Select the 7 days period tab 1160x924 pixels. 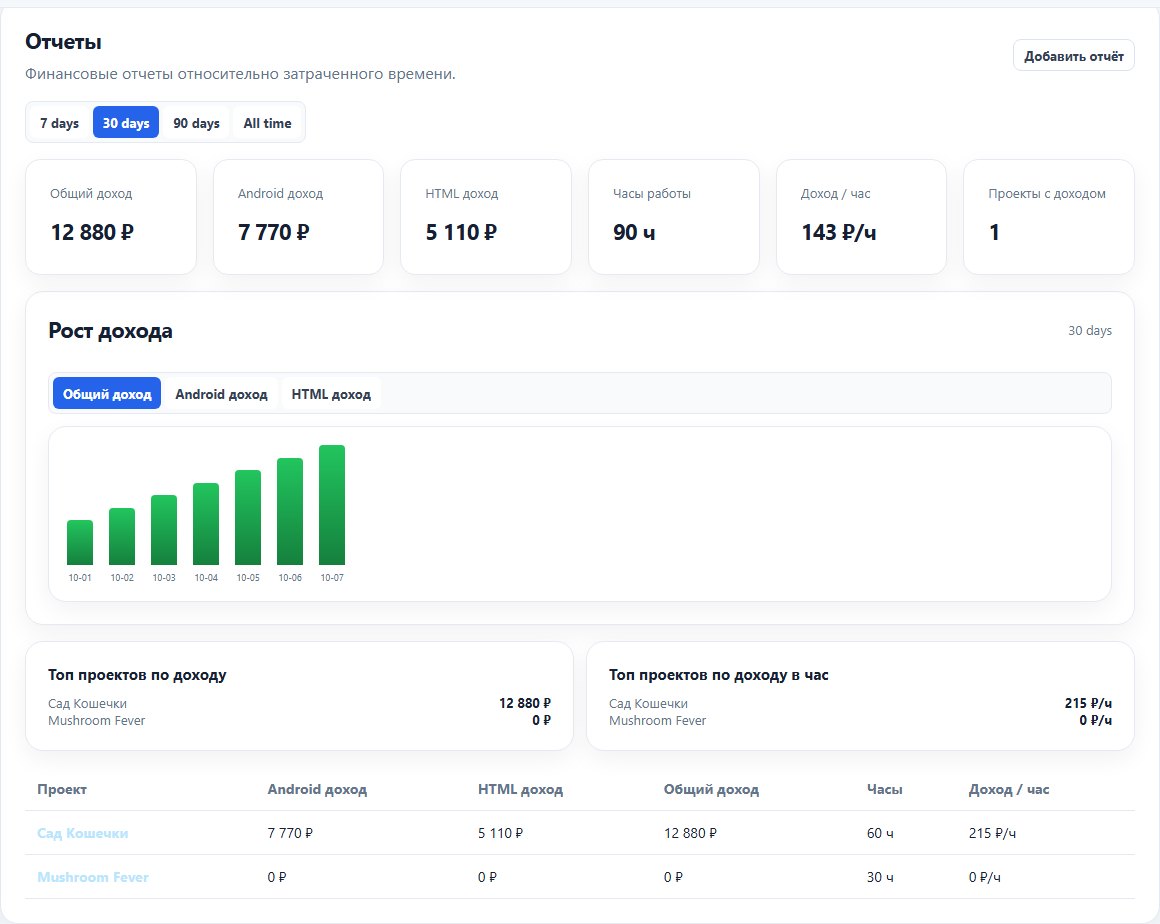tap(59, 123)
